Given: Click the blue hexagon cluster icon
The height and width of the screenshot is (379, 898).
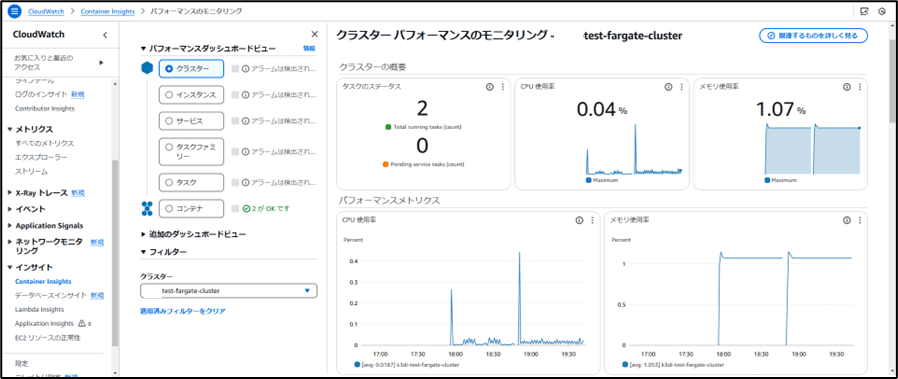Looking at the screenshot, I should pos(147,68).
